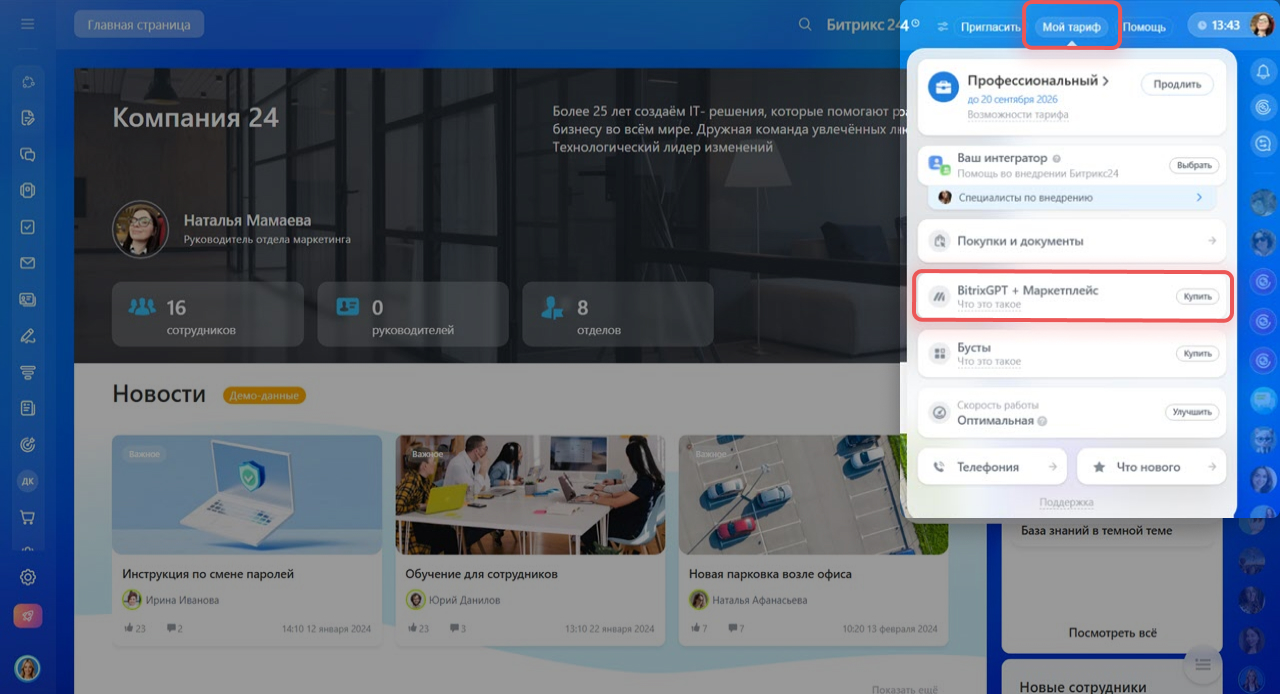Open the Поддержка link
Screen dimensions: 1280x694
(x=1066, y=502)
